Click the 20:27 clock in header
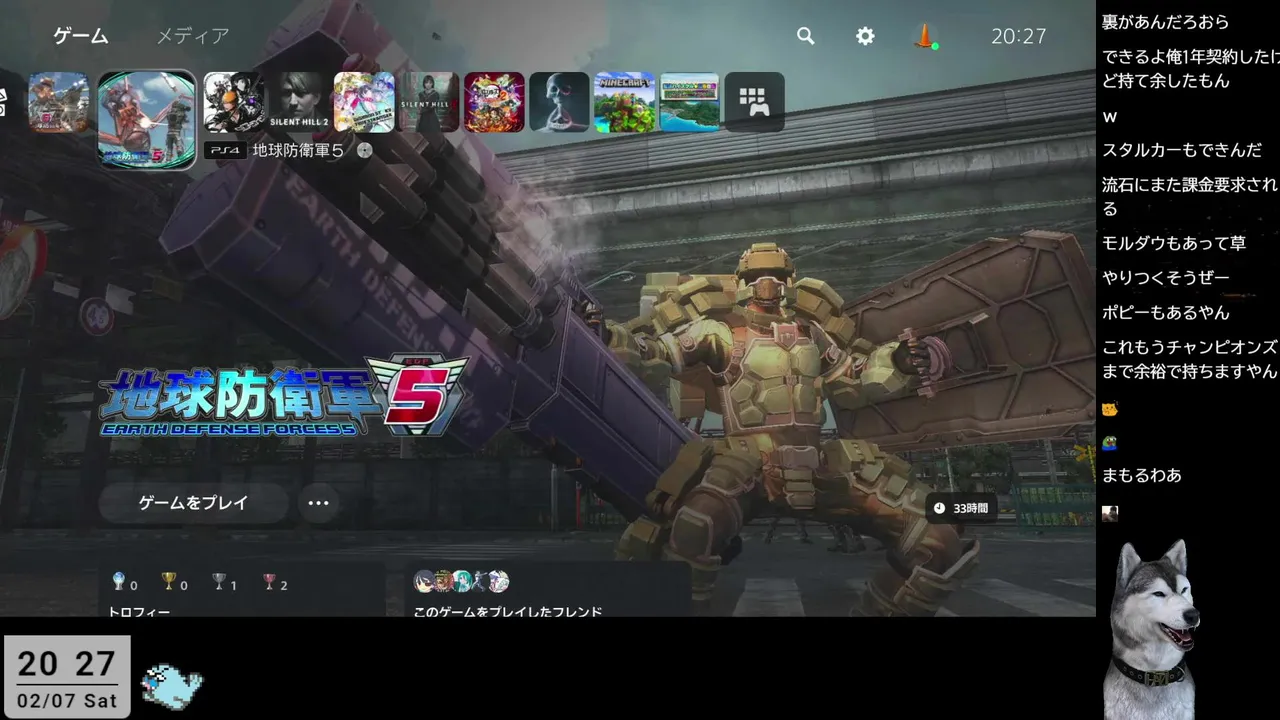Image resolution: width=1280 pixels, height=720 pixels. pos(1018,37)
